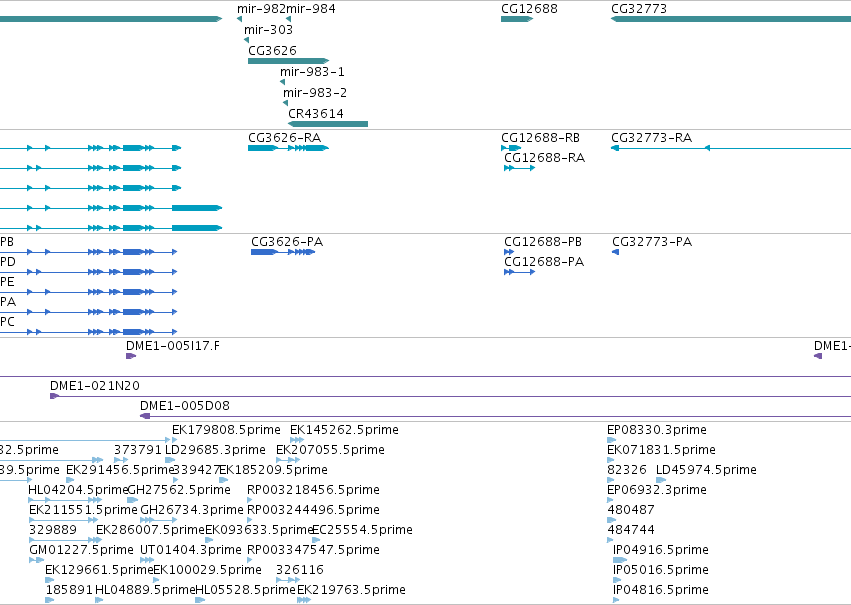851x605 pixels.
Task: Select the PE protein isoform label
Action: pyautogui.click(x=7, y=282)
